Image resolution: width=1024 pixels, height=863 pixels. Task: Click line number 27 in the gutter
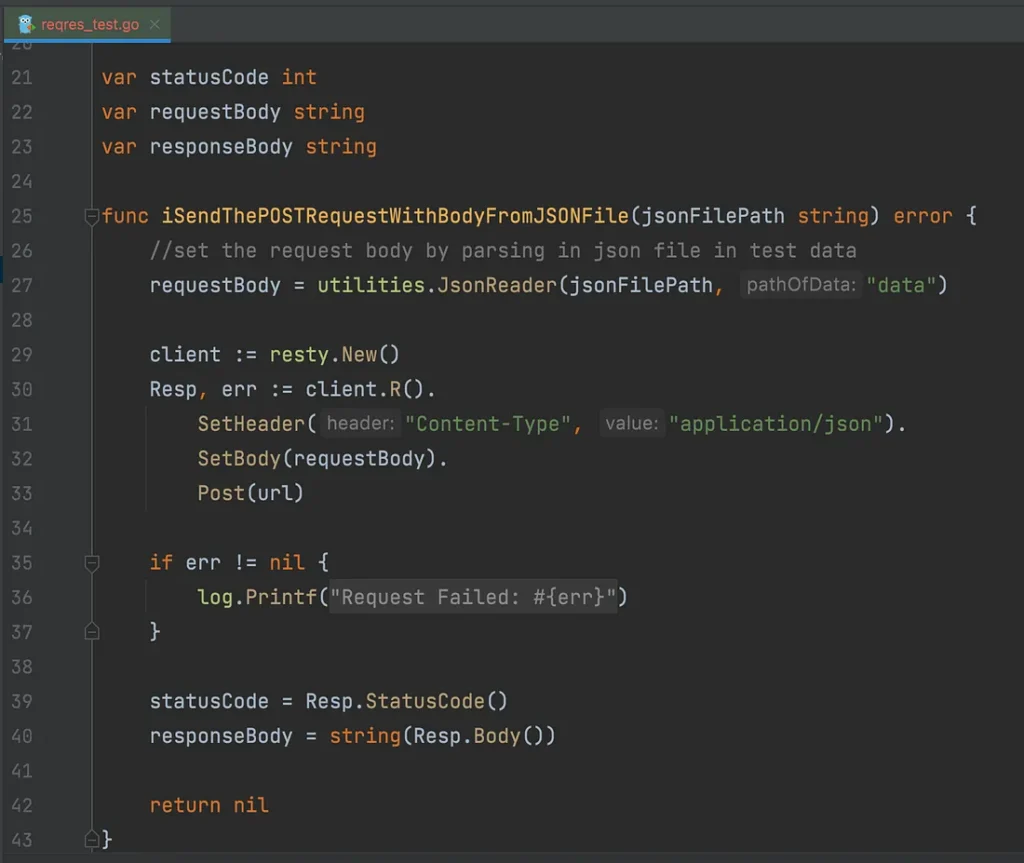22,286
